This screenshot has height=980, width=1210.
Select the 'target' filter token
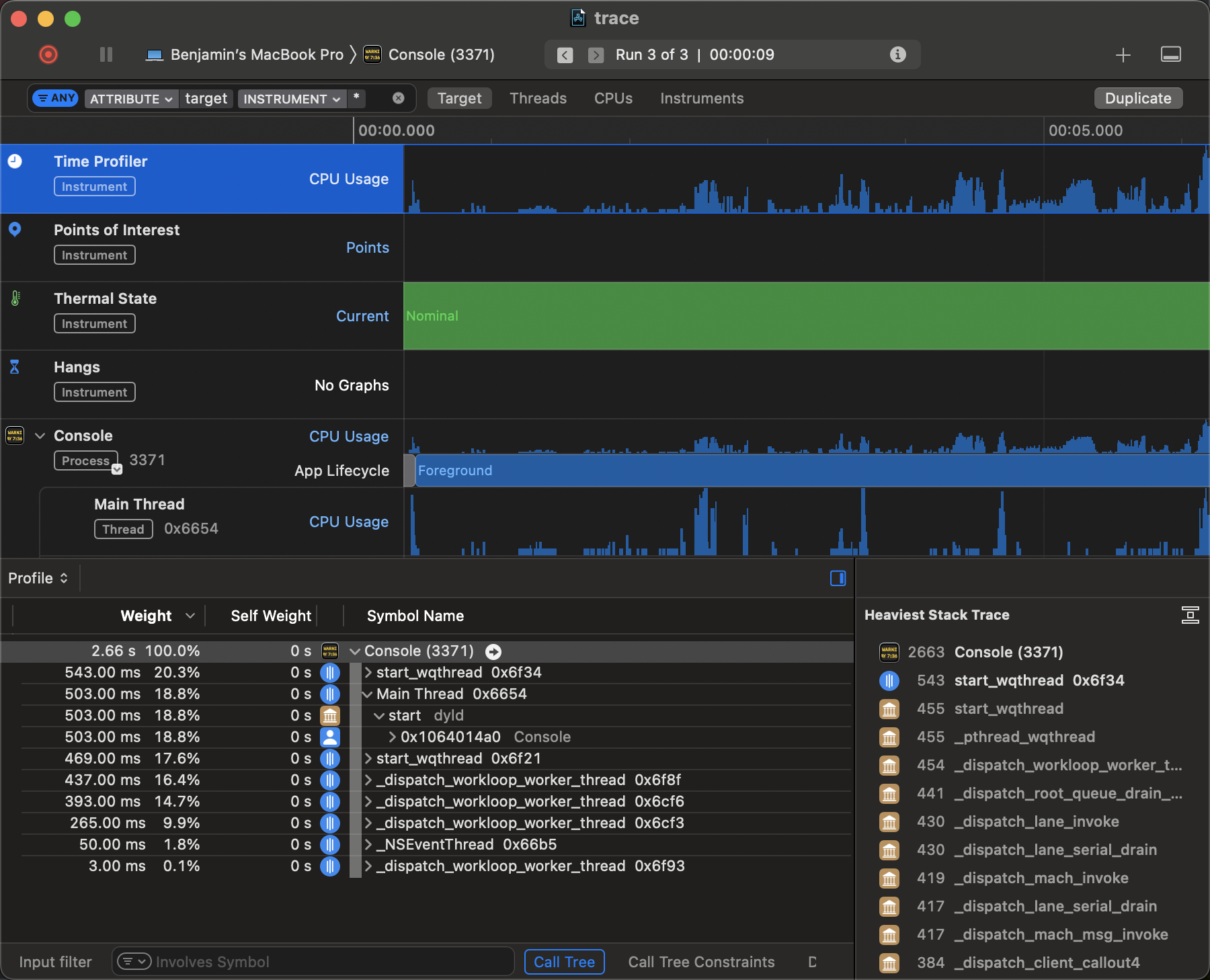pos(206,99)
